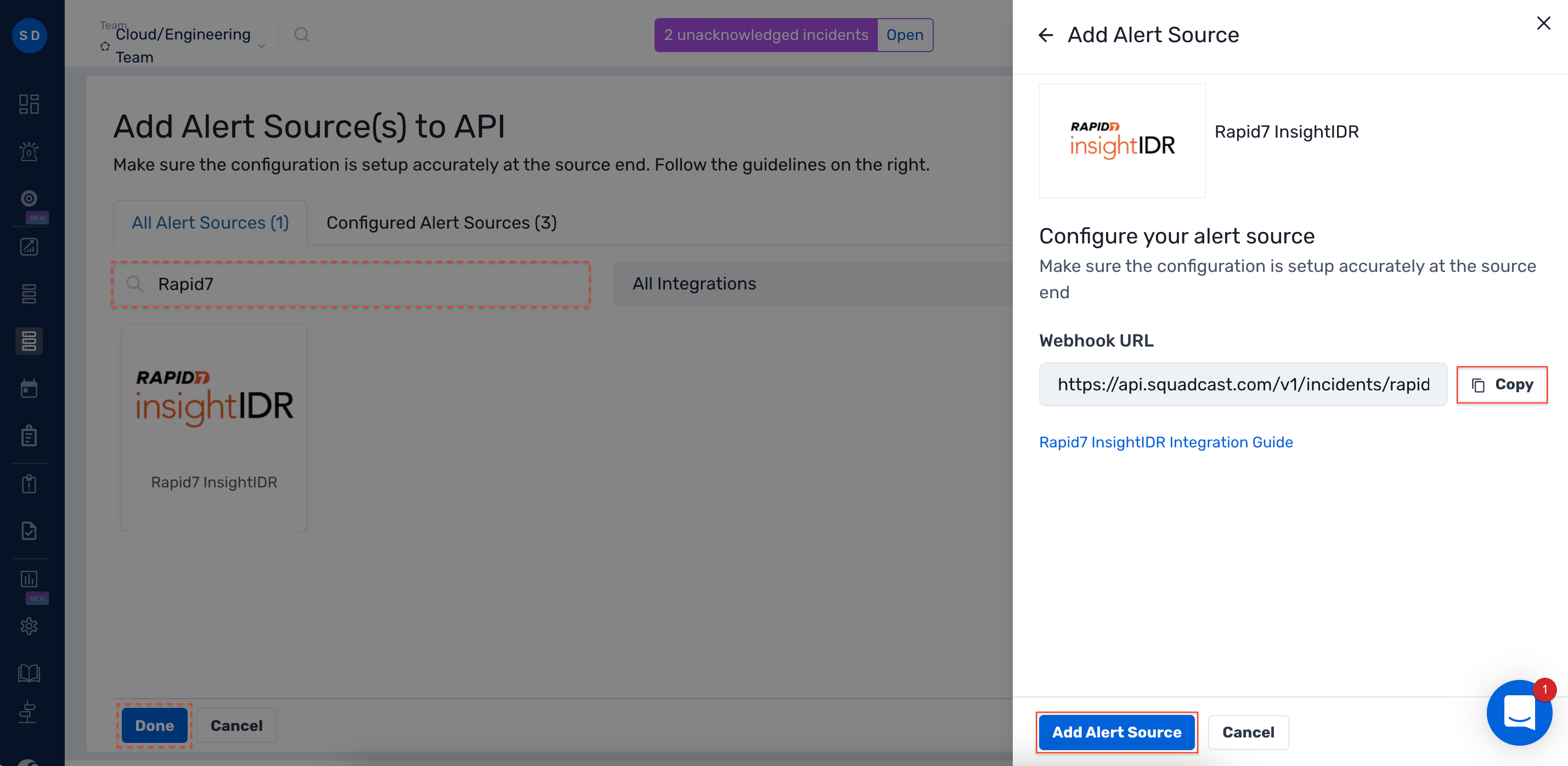Click inside the Rapid7 search field

coord(351,283)
